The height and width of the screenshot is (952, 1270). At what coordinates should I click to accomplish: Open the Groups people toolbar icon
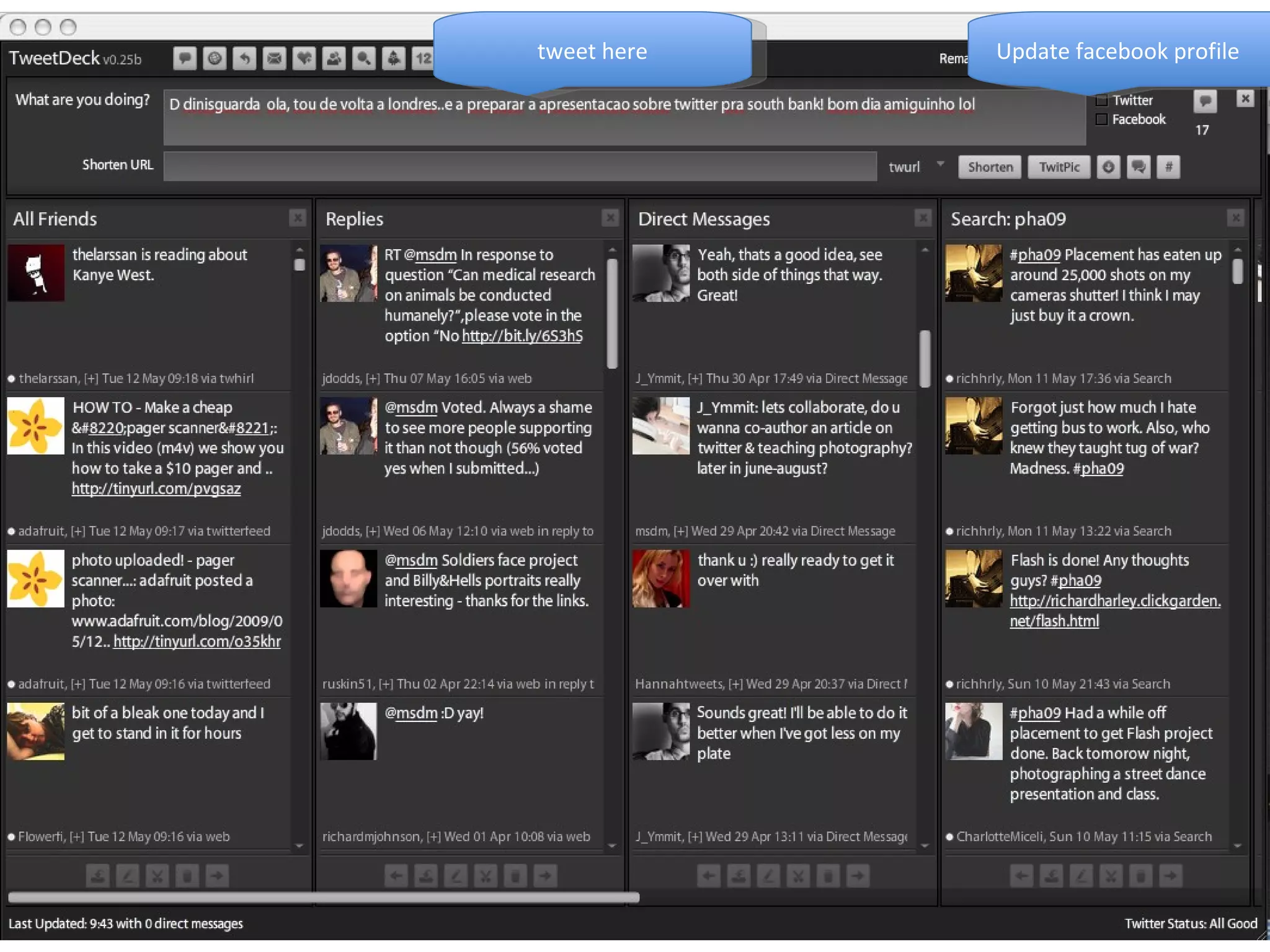tap(334, 59)
